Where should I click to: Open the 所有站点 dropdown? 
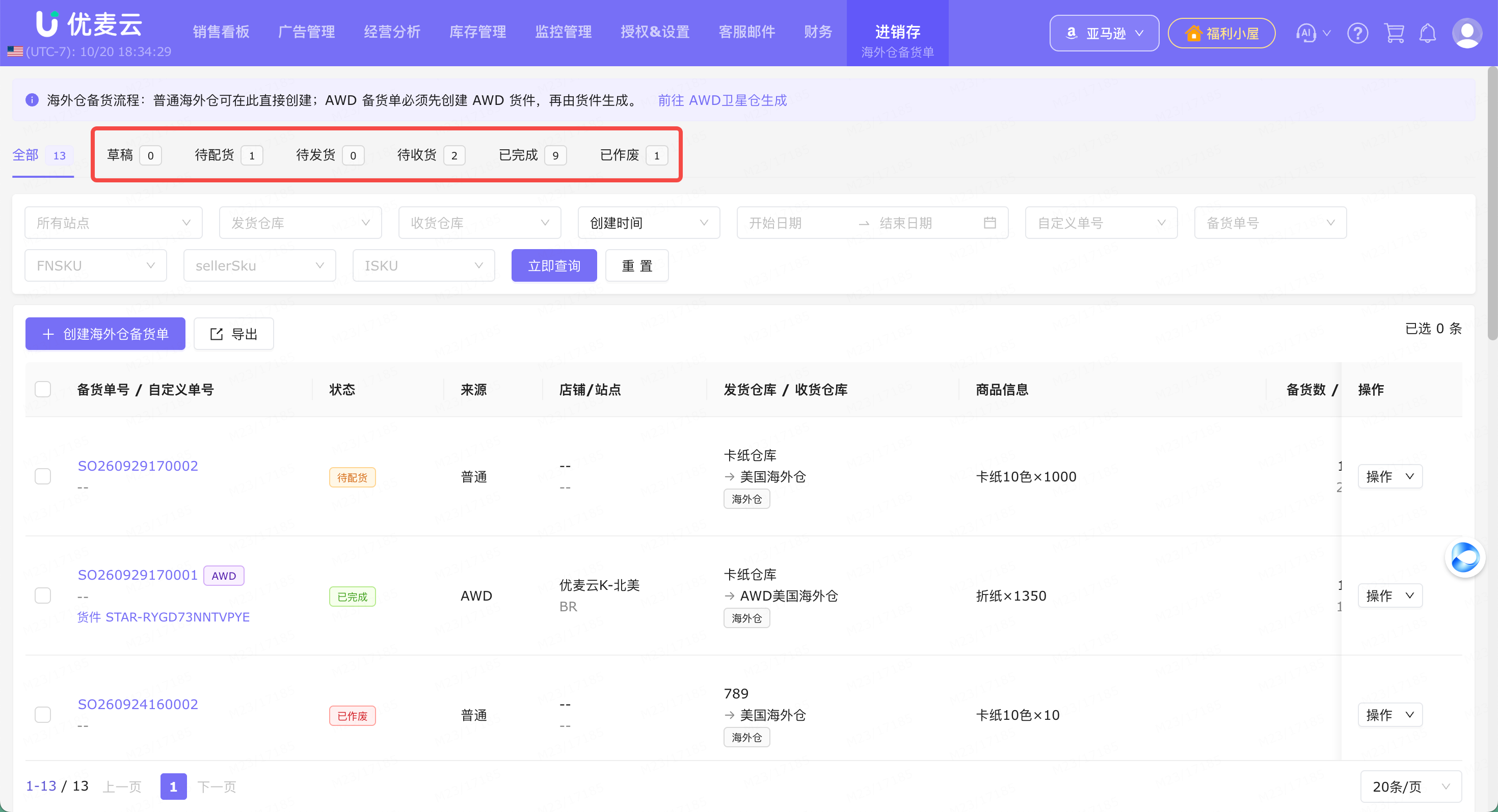114,223
